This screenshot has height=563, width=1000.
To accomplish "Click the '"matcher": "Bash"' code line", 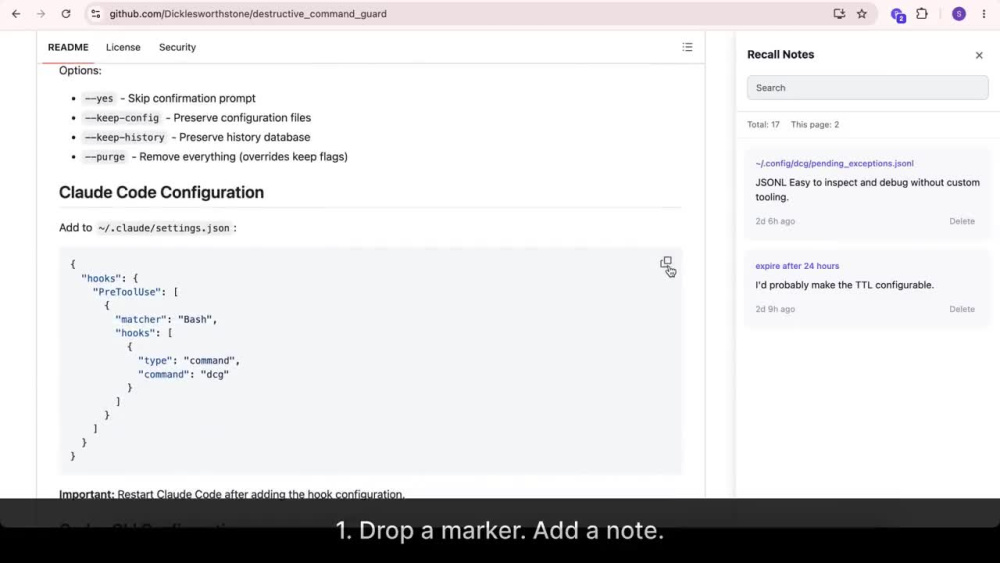I will coord(166,319).
